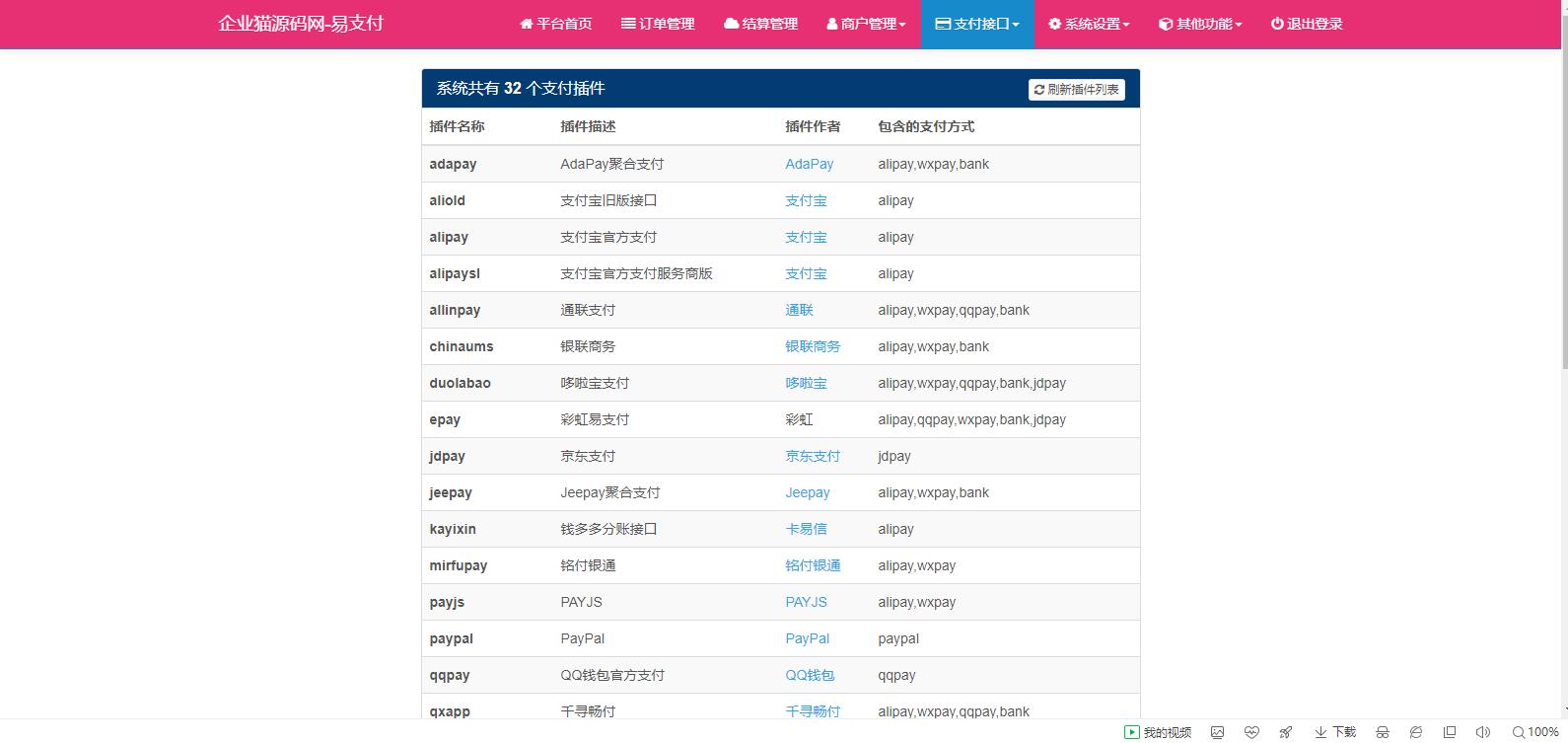This screenshot has width=1568, height=743.
Task: Open the 结算管理 navigation item
Action: (x=760, y=24)
